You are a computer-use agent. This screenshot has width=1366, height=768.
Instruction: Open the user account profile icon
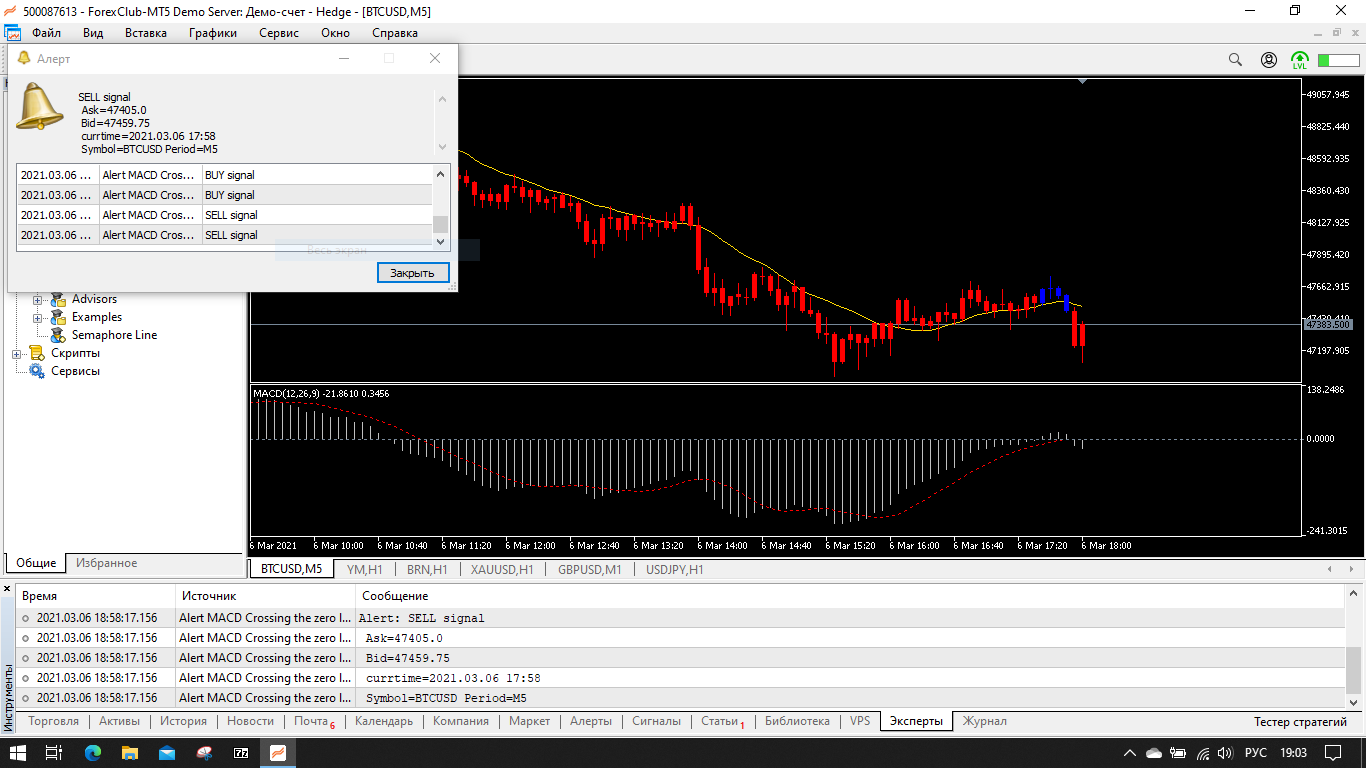(1269, 60)
